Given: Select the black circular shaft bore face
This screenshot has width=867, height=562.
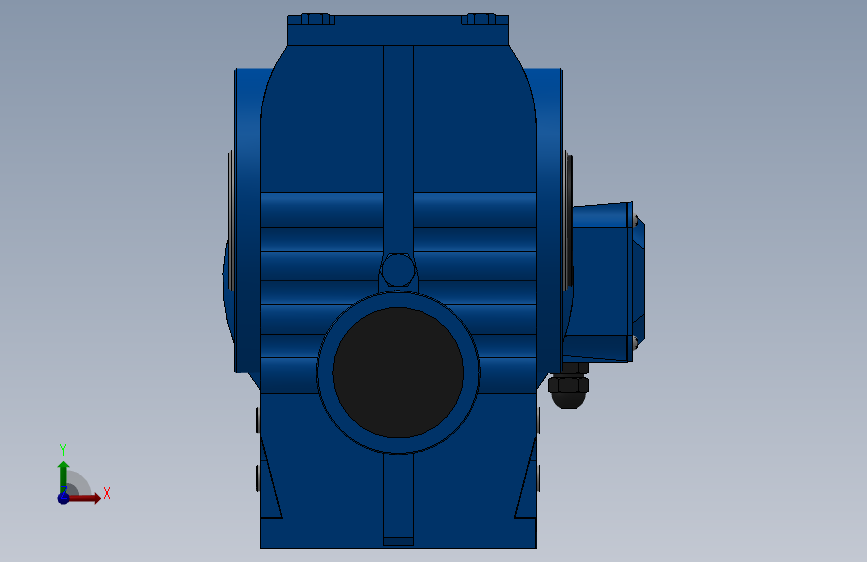Looking at the screenshot, I should pyautogui.click(x=398, y=372).
